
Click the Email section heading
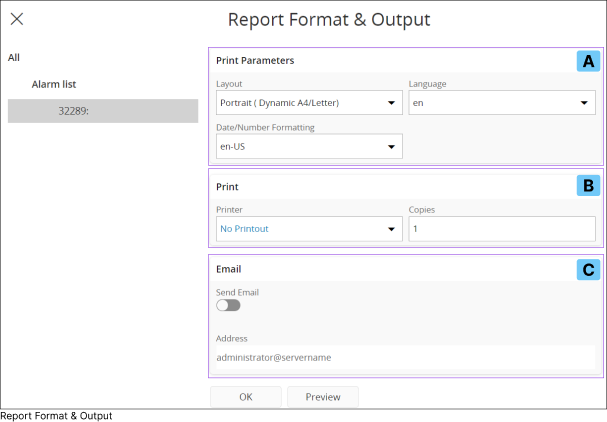229,269
